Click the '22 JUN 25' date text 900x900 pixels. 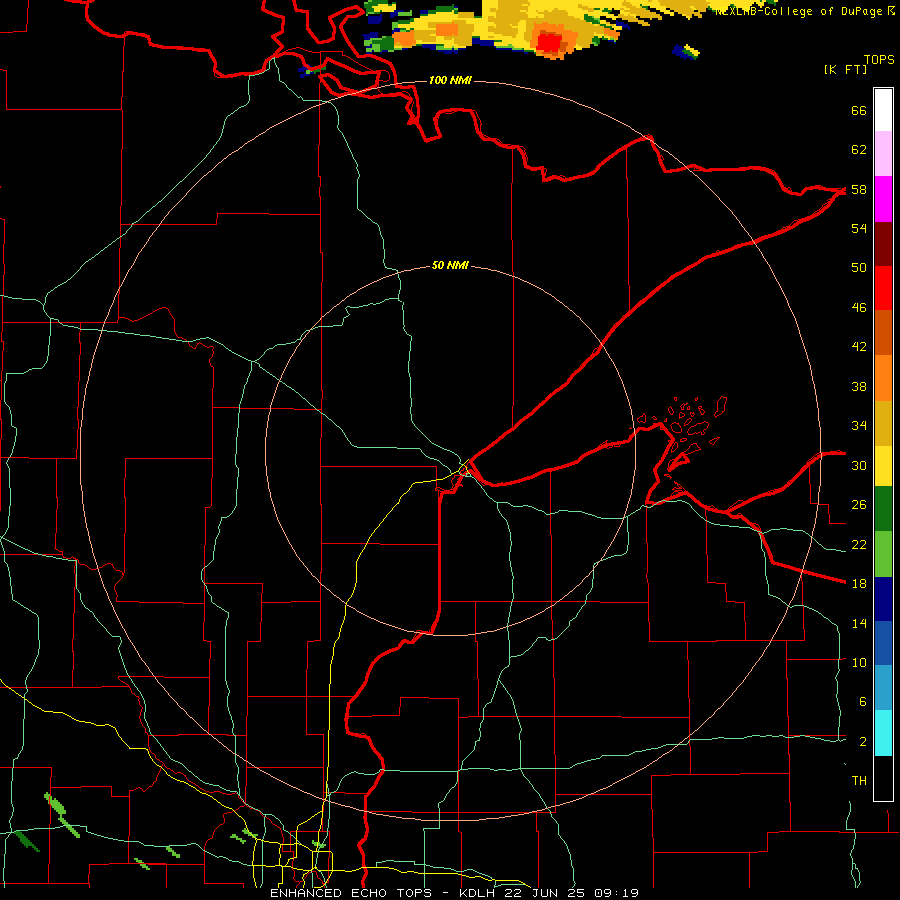(x=546, y=893)
